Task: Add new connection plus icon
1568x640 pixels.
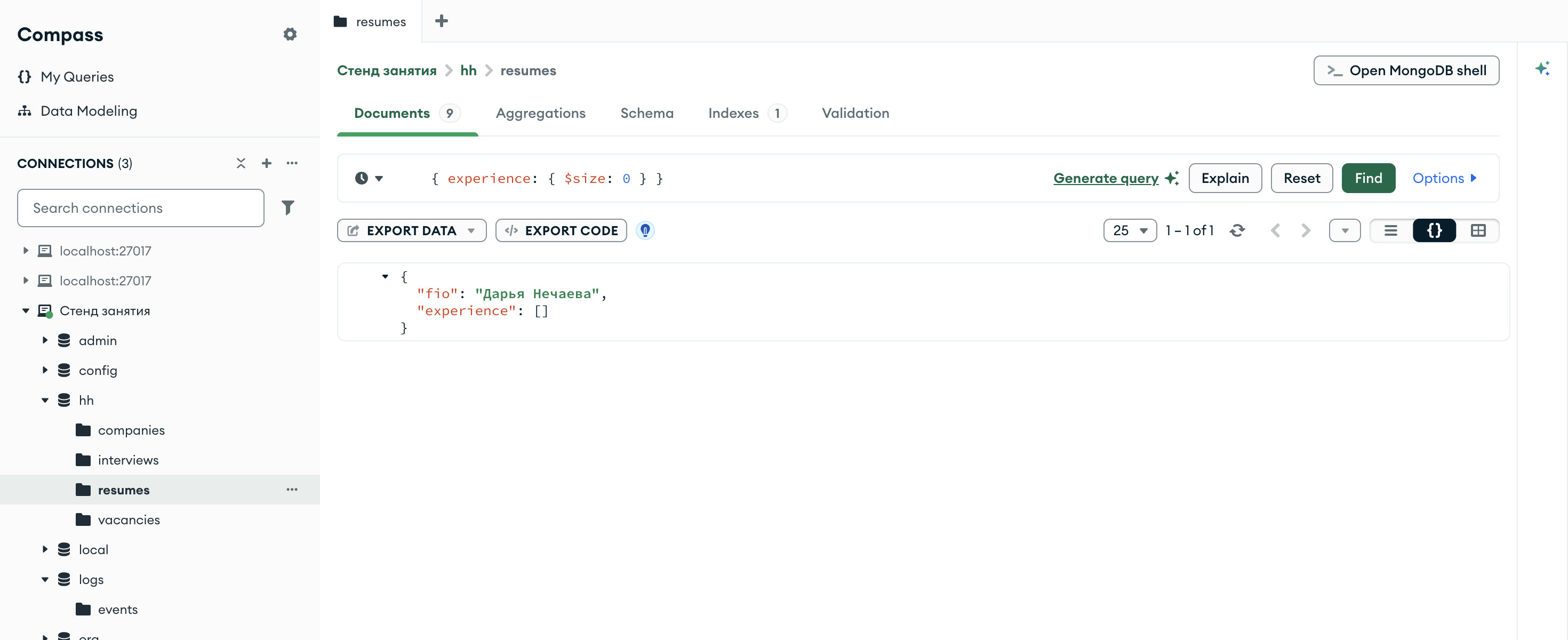Action: (266, 163)
